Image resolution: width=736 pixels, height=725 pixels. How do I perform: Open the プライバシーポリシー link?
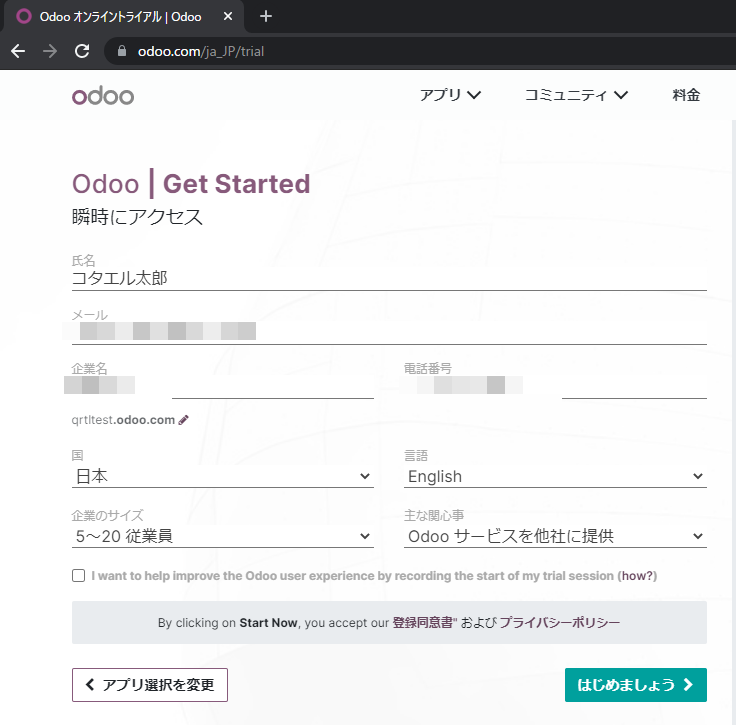(x=560, y=622)
